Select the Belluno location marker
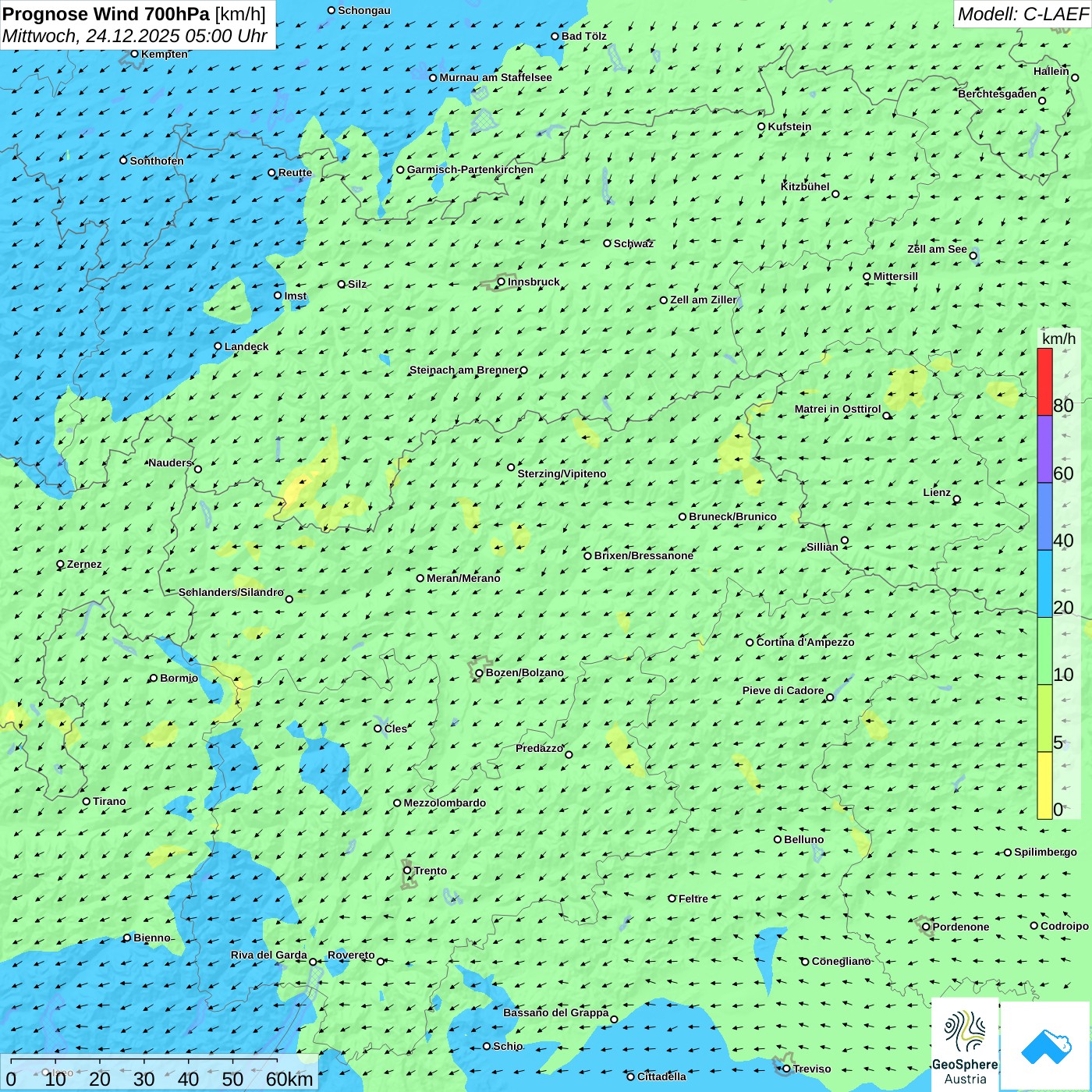Viewport: 1092px width, 1092px height. coord(778,839)
